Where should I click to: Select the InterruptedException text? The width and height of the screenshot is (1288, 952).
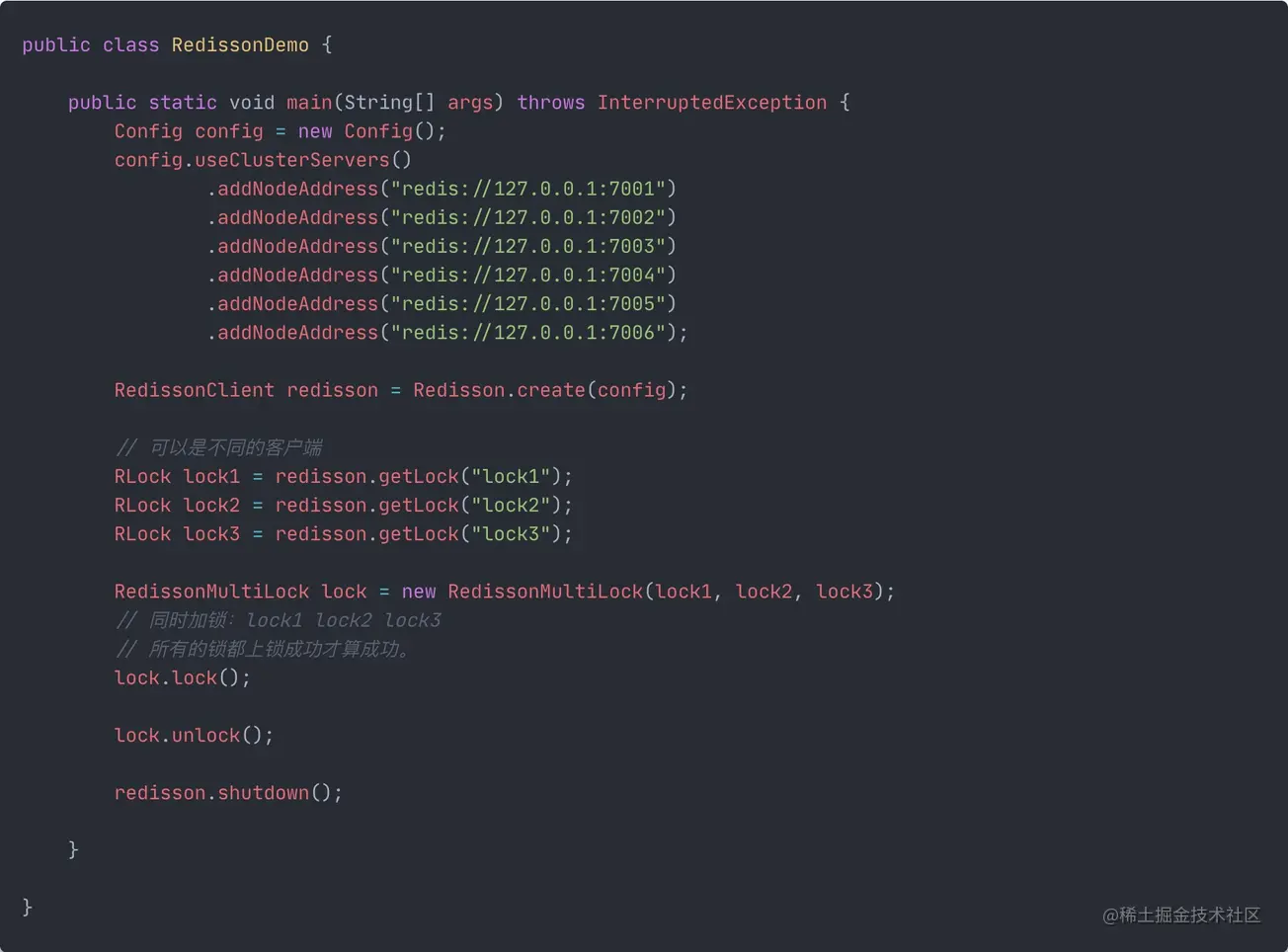point(712,103)
